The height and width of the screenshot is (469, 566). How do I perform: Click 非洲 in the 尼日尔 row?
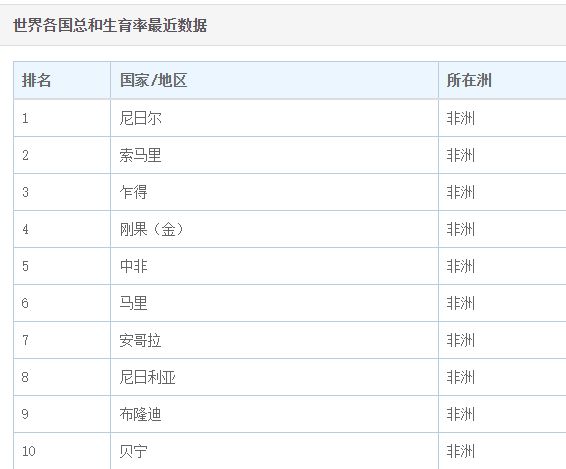coord(461,118)
